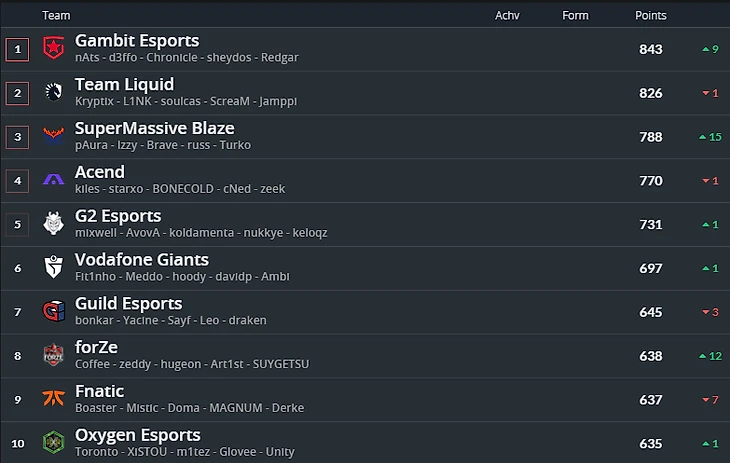Click the Achv column header

(507, 16)
